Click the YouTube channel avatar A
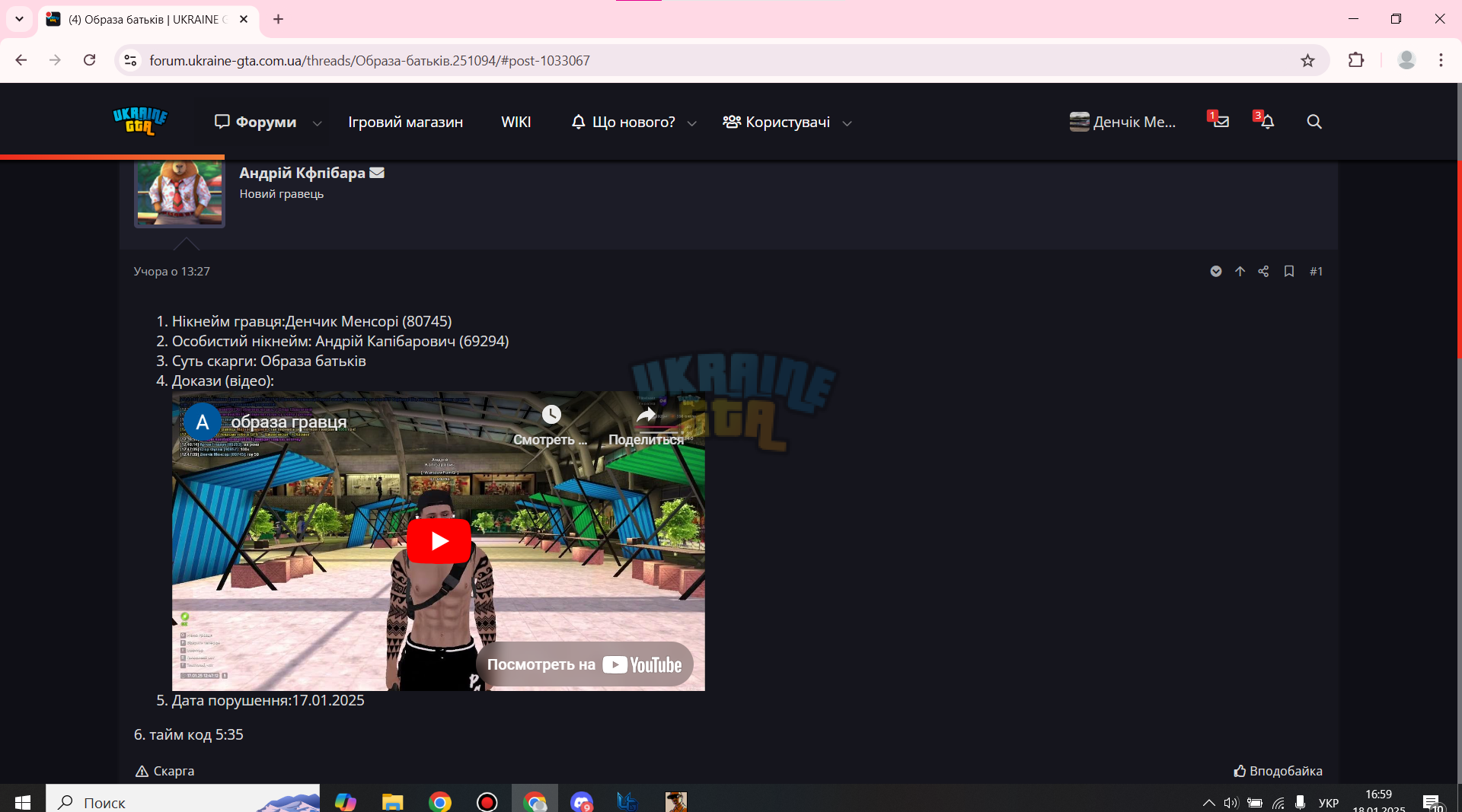Viewport: 1462px width, 812px height. coord(203,422)
